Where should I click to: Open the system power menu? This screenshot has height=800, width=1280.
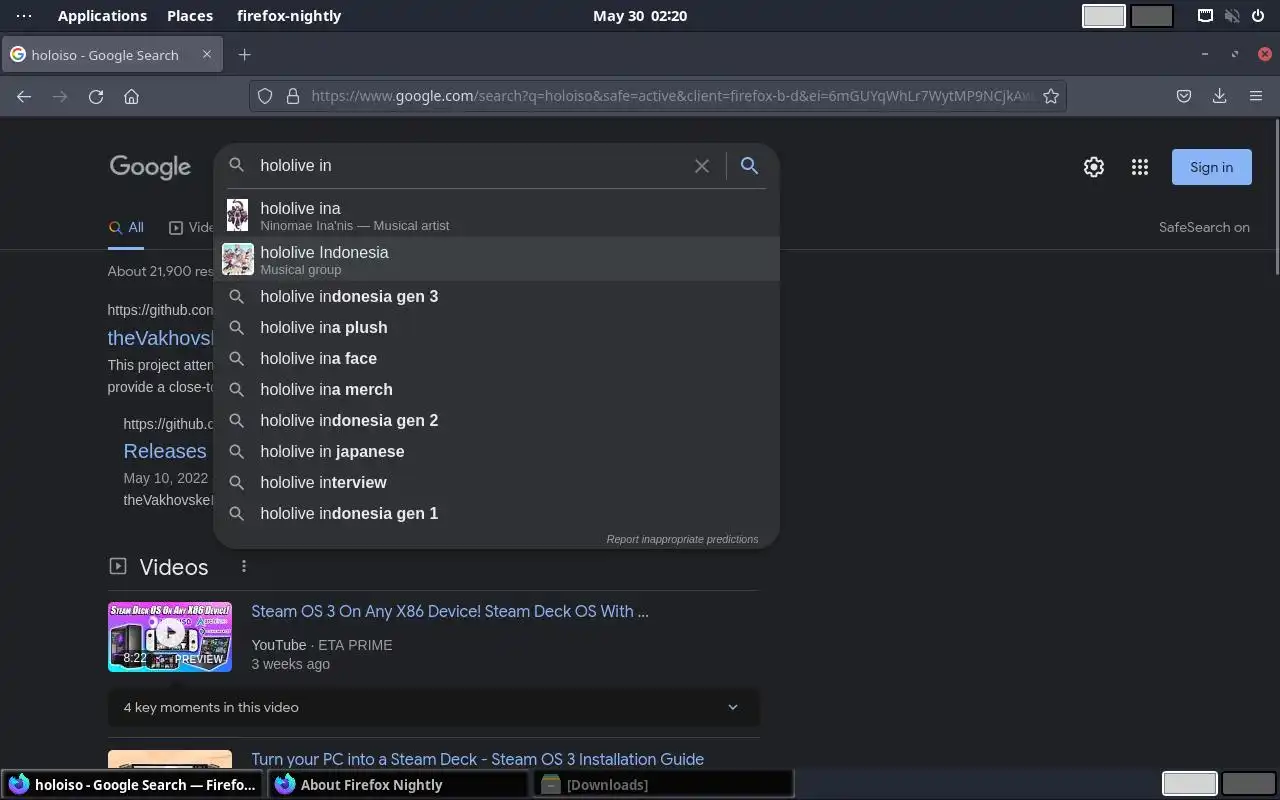pos(1257,15)
